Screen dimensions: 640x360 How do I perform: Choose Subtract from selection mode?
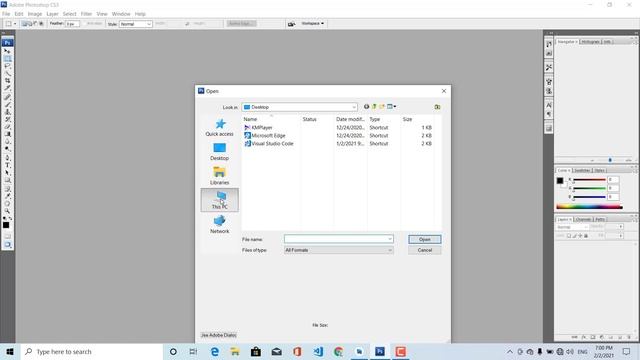coord(35,24)
